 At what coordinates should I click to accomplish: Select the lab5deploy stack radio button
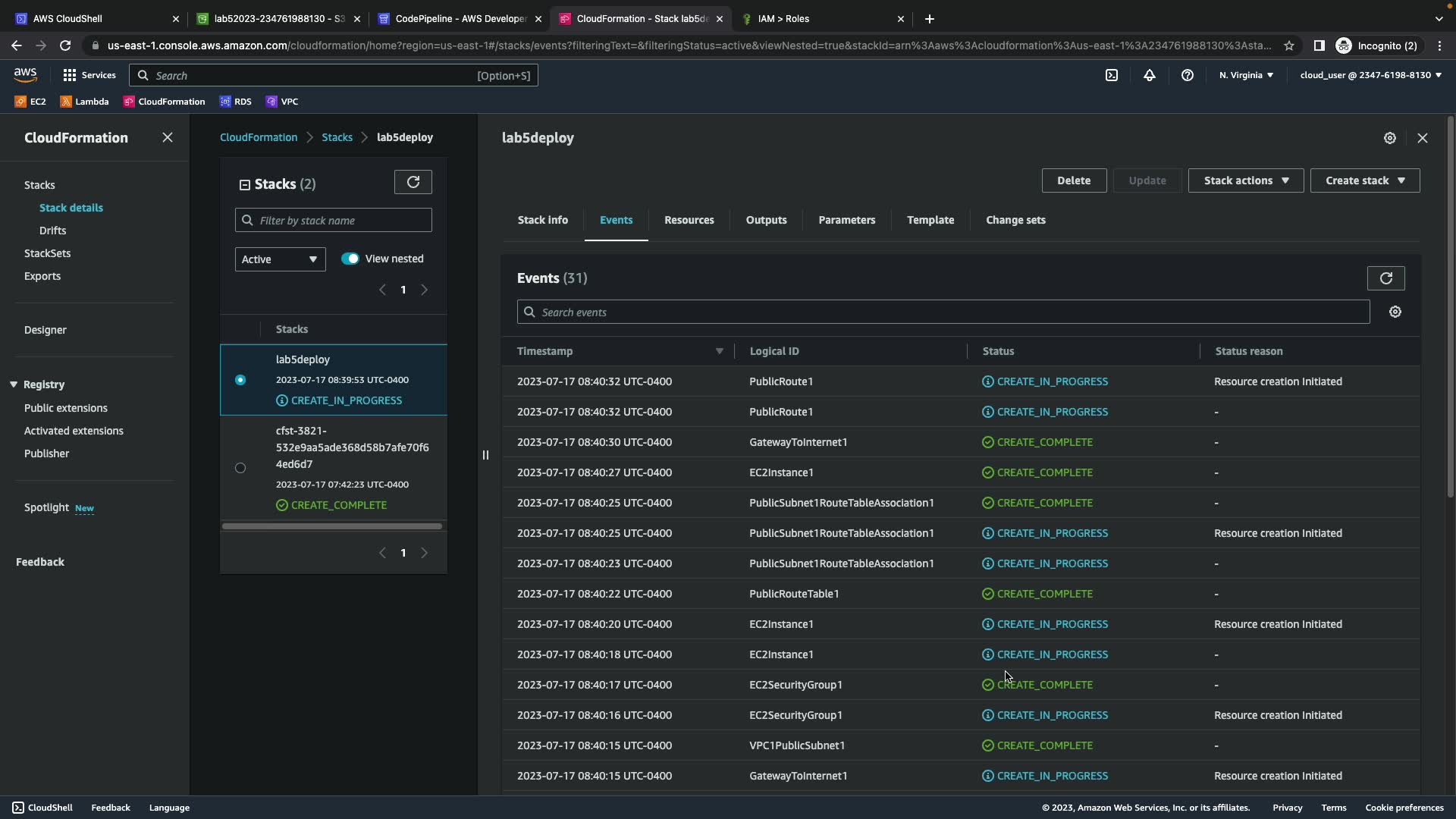(240, 380)
